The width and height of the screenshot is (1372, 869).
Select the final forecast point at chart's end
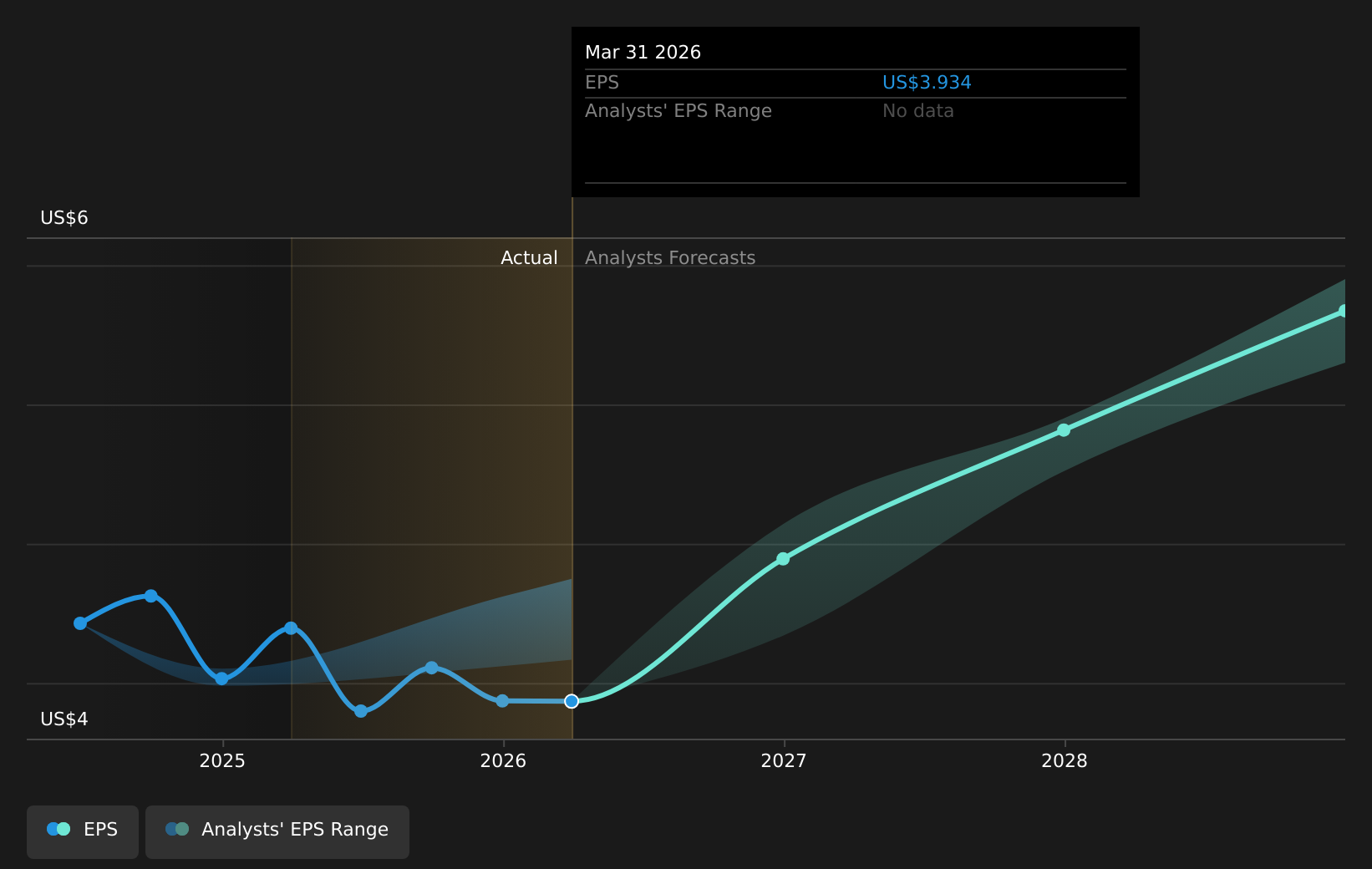tap(1344, 311)
